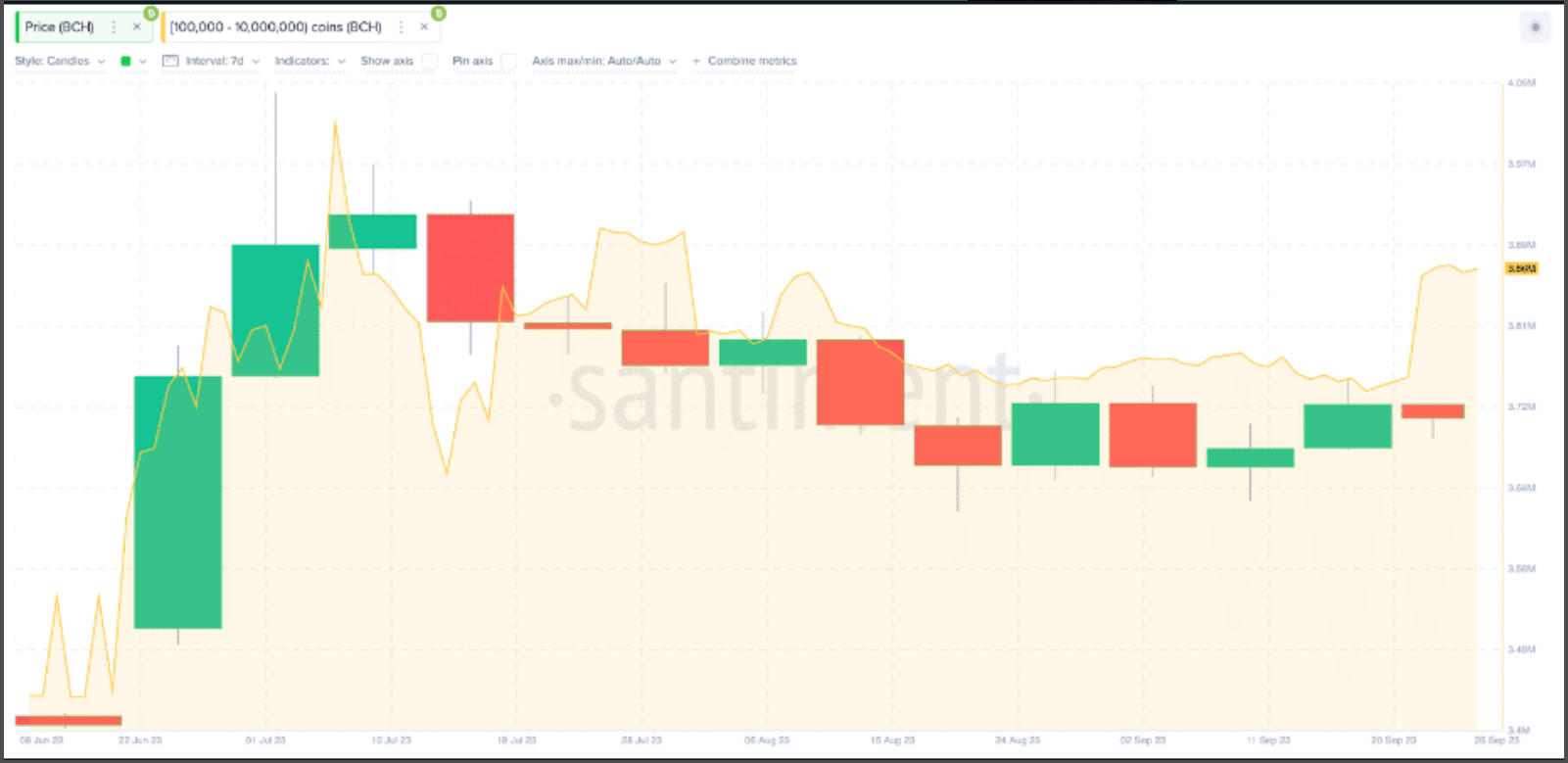Viewport: 1568px width, 763px height.
Task: Click the 15 Aug 23 date label
Action: coord(892,740)
